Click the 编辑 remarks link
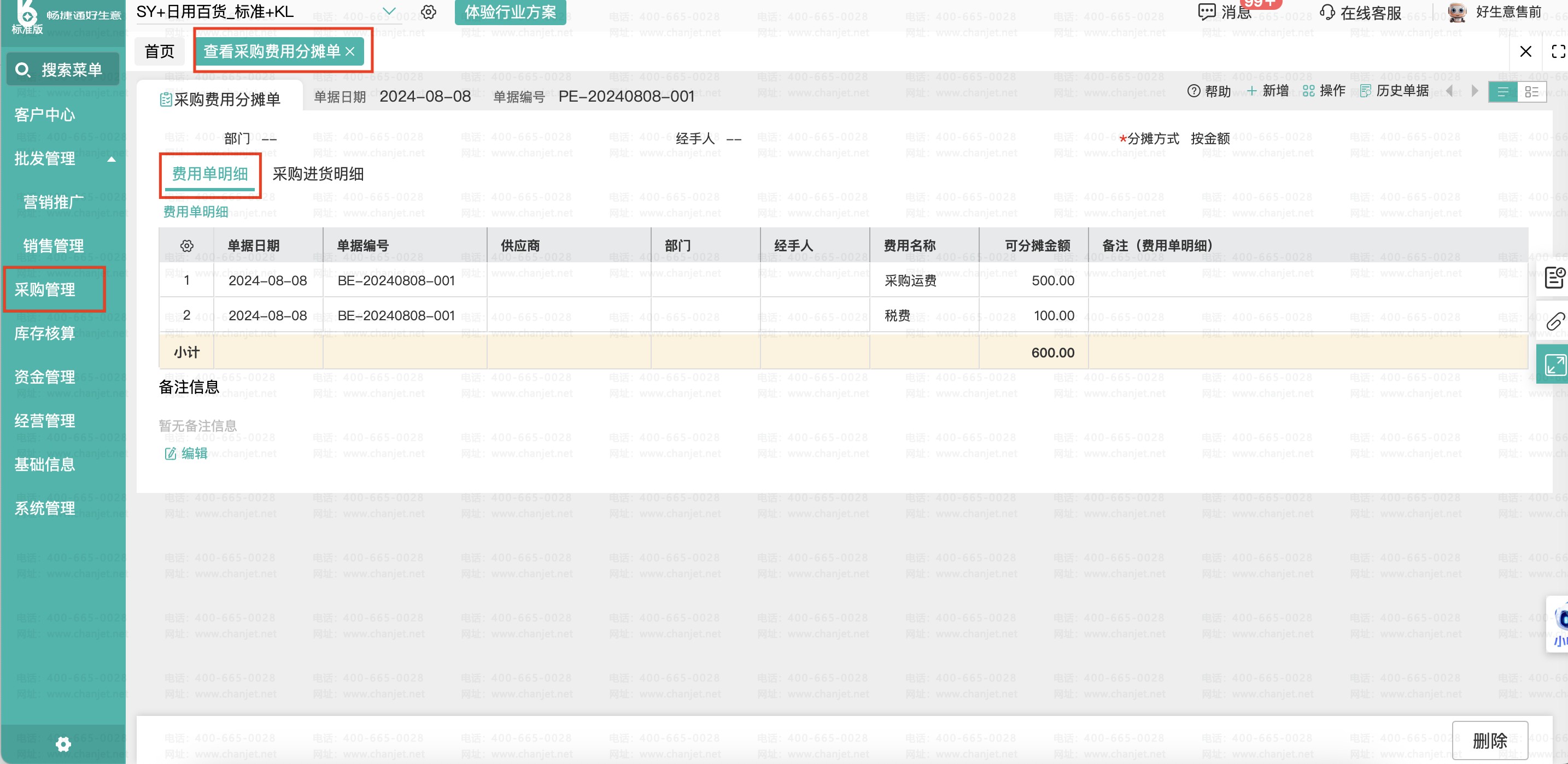 pyautogui.click(x=194, y=454)
